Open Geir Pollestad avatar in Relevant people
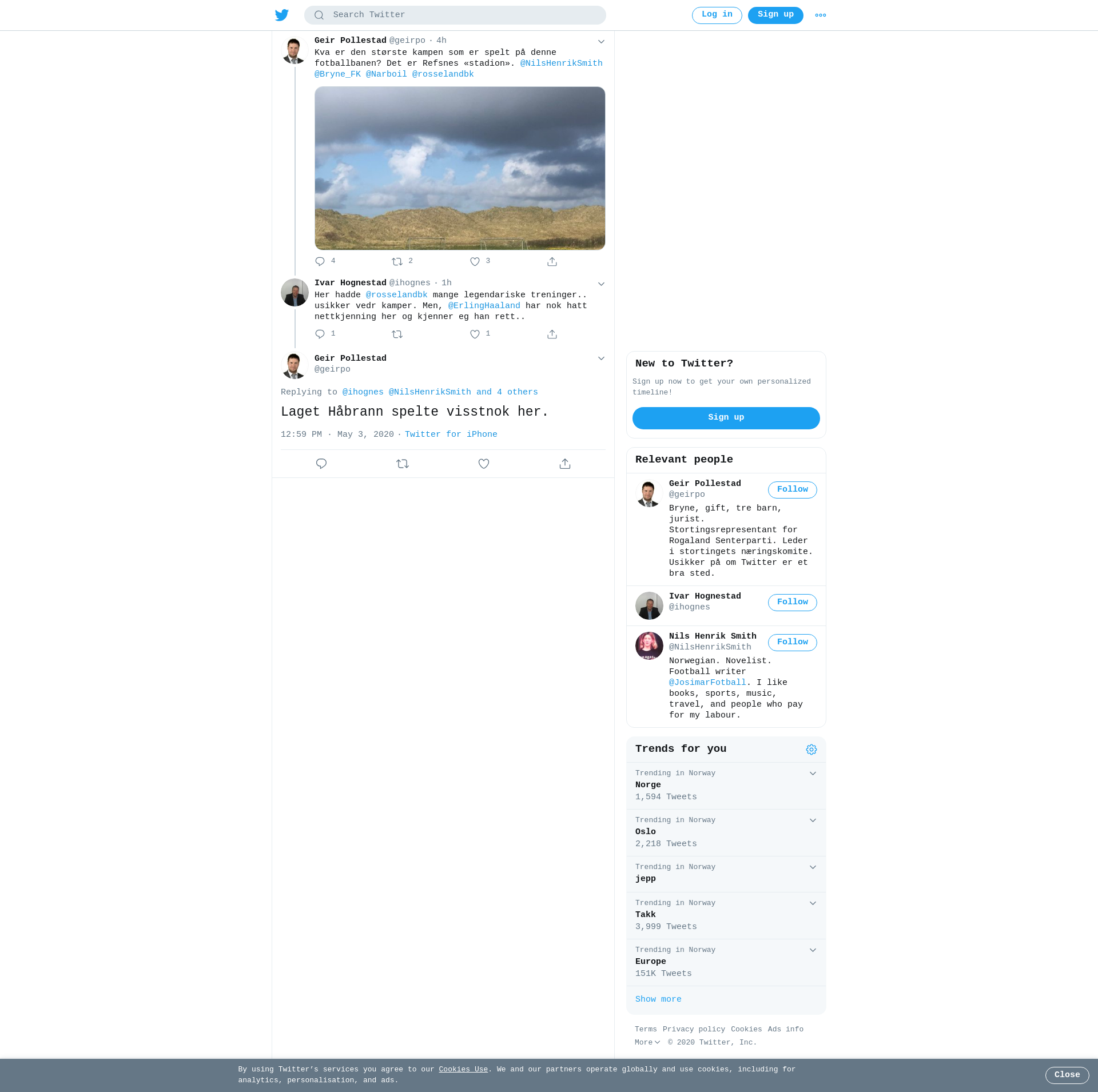The height and width of the screenshot is (1092, 1098). tap(649, 493)
